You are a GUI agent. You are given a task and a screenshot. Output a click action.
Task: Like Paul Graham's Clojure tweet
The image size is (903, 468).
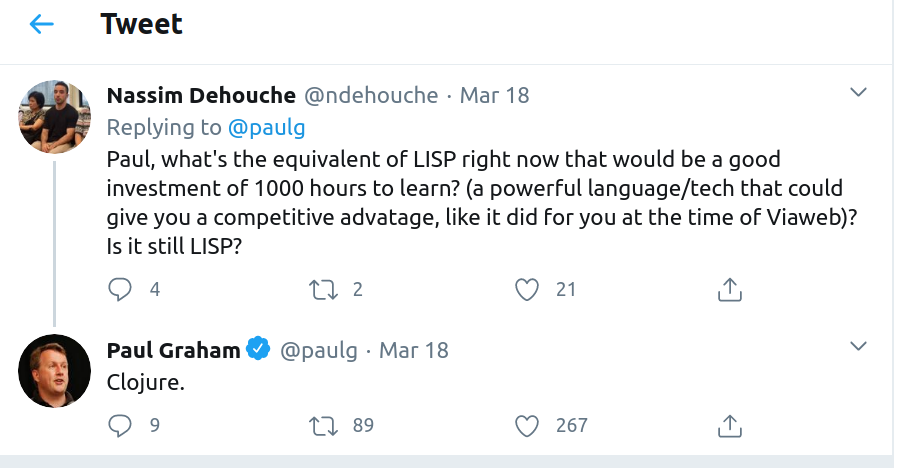(527, 425)
